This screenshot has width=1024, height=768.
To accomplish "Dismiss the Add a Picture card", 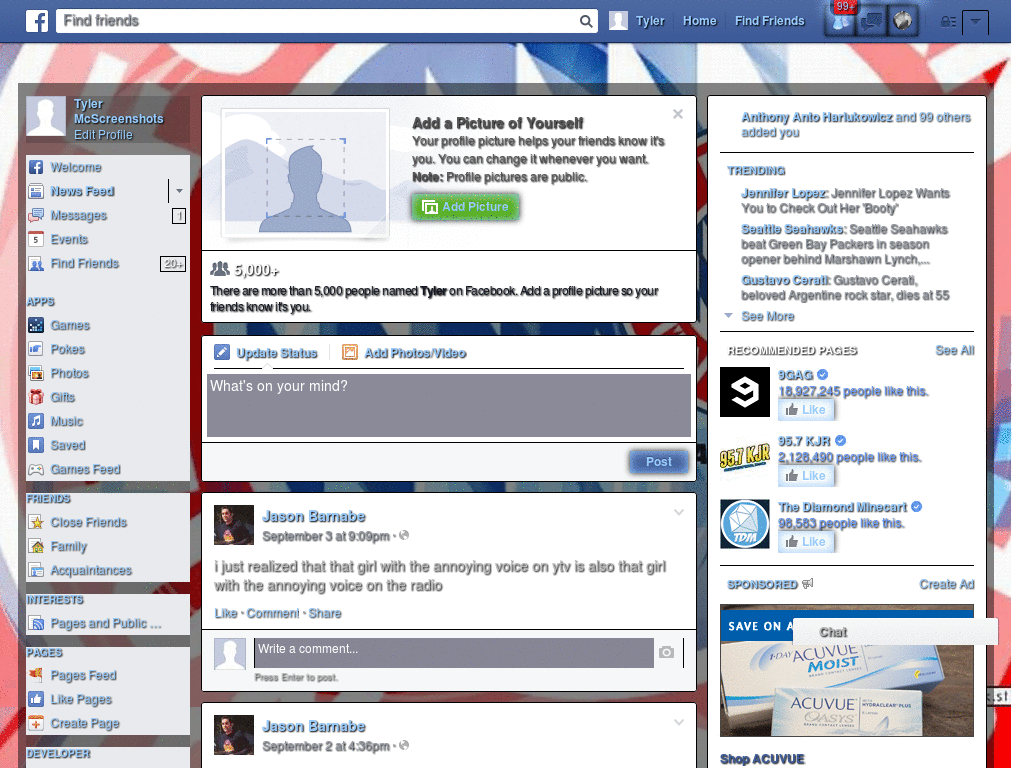I will click(678, 114).
